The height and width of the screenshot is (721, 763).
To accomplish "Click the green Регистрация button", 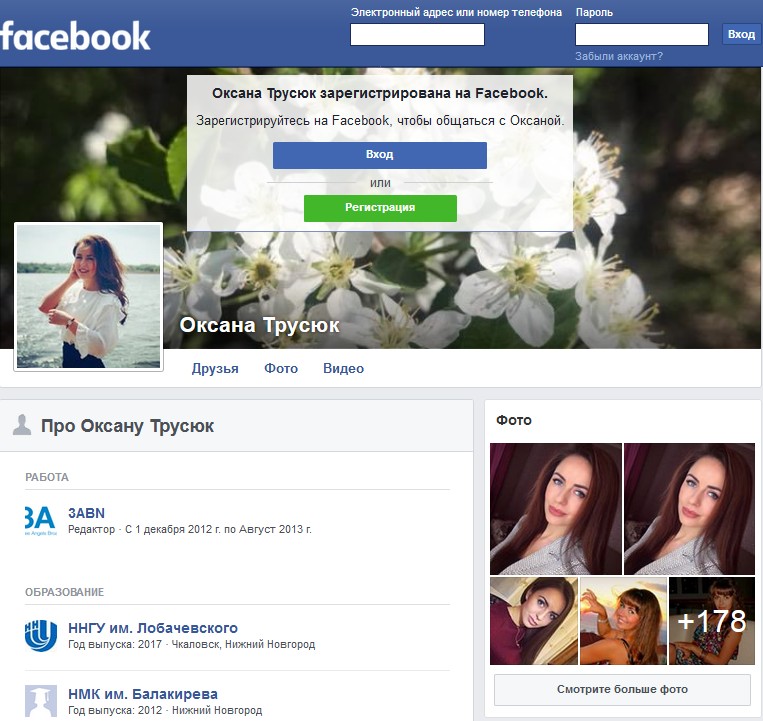I will 380,208.
